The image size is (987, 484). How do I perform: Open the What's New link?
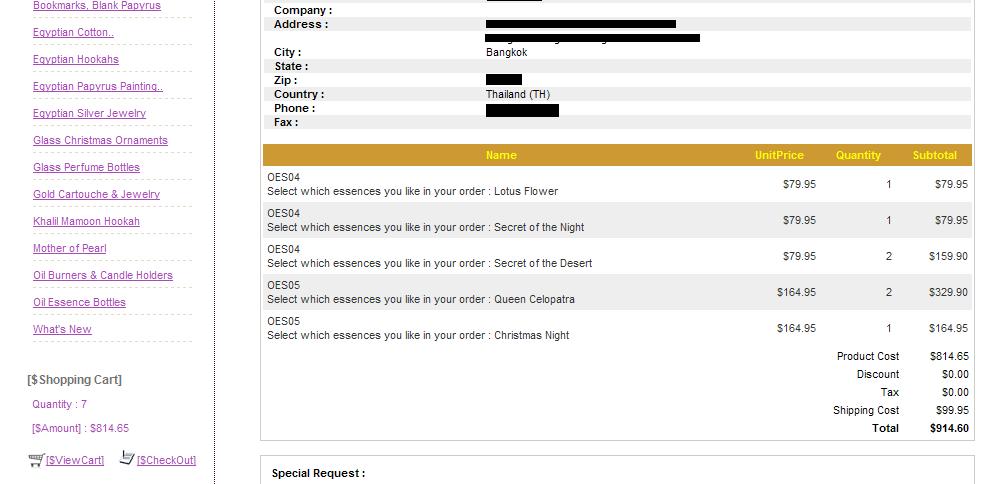coord(62,330)
